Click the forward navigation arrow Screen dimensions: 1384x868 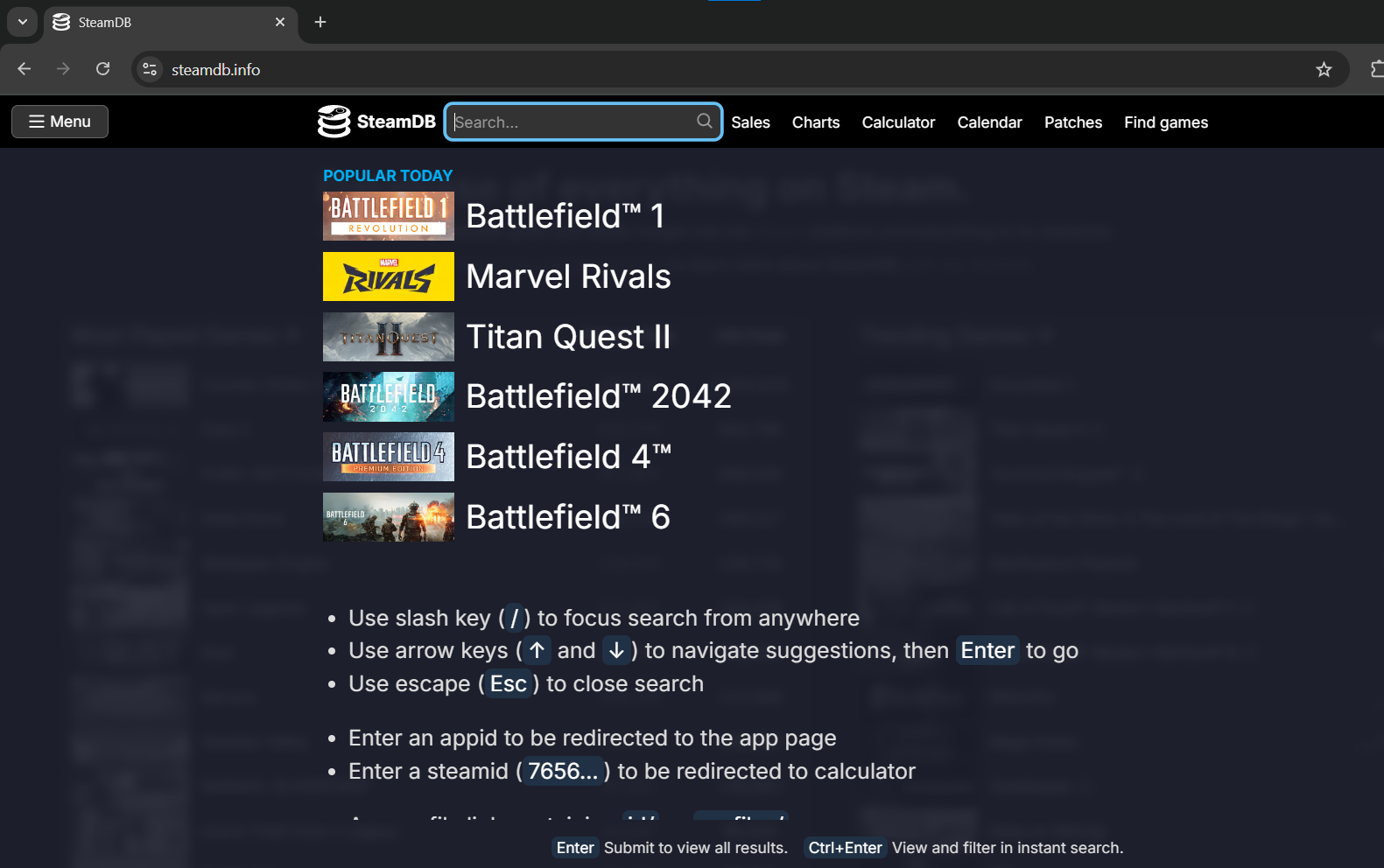pos(63,69)
